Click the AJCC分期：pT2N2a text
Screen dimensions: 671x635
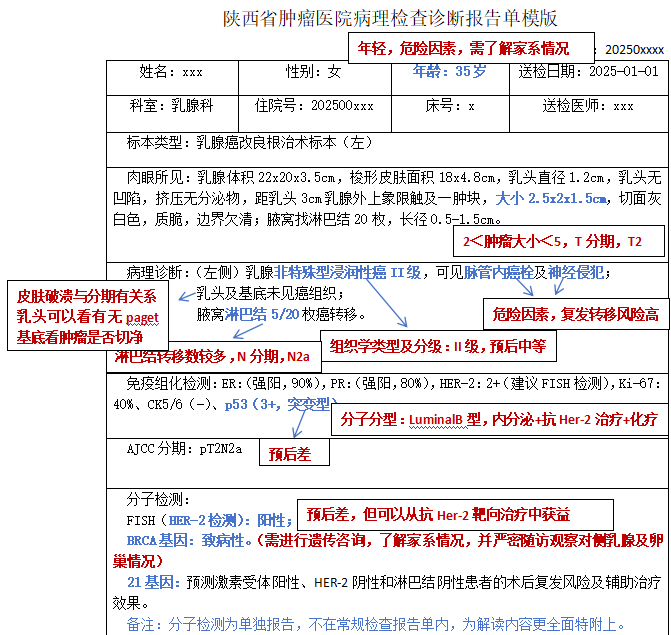[184, 449]
